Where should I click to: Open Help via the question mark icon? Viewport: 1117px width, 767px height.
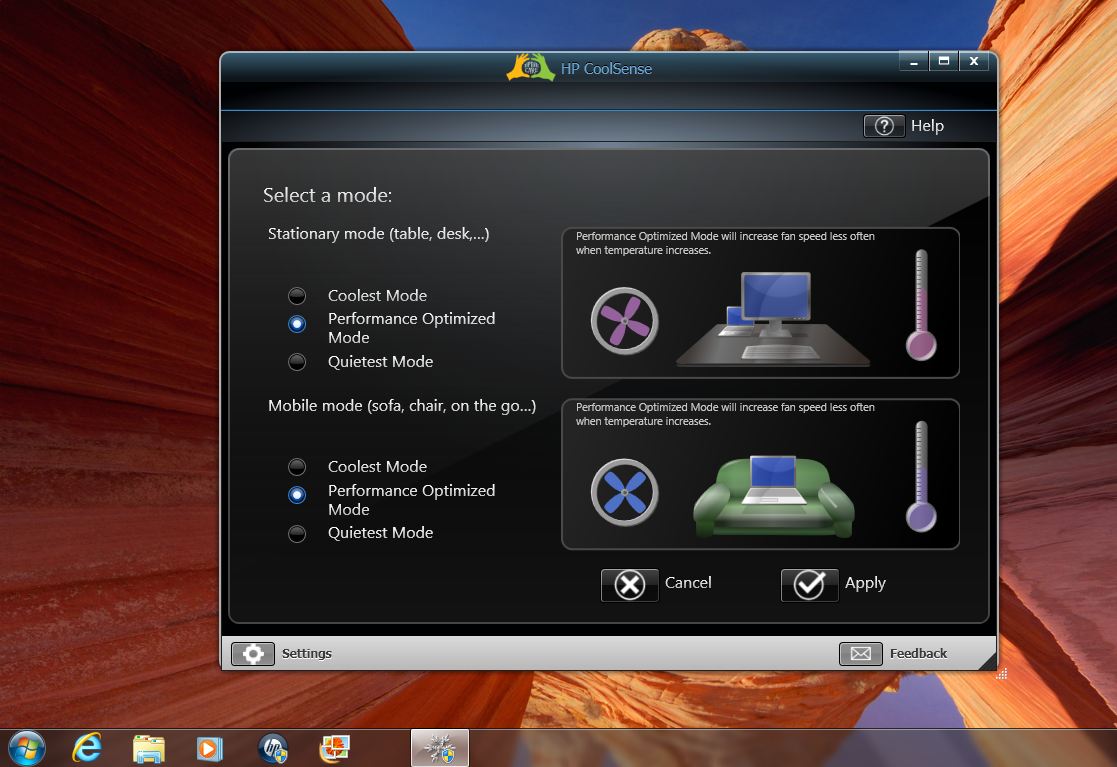click(x=884, y=126)
